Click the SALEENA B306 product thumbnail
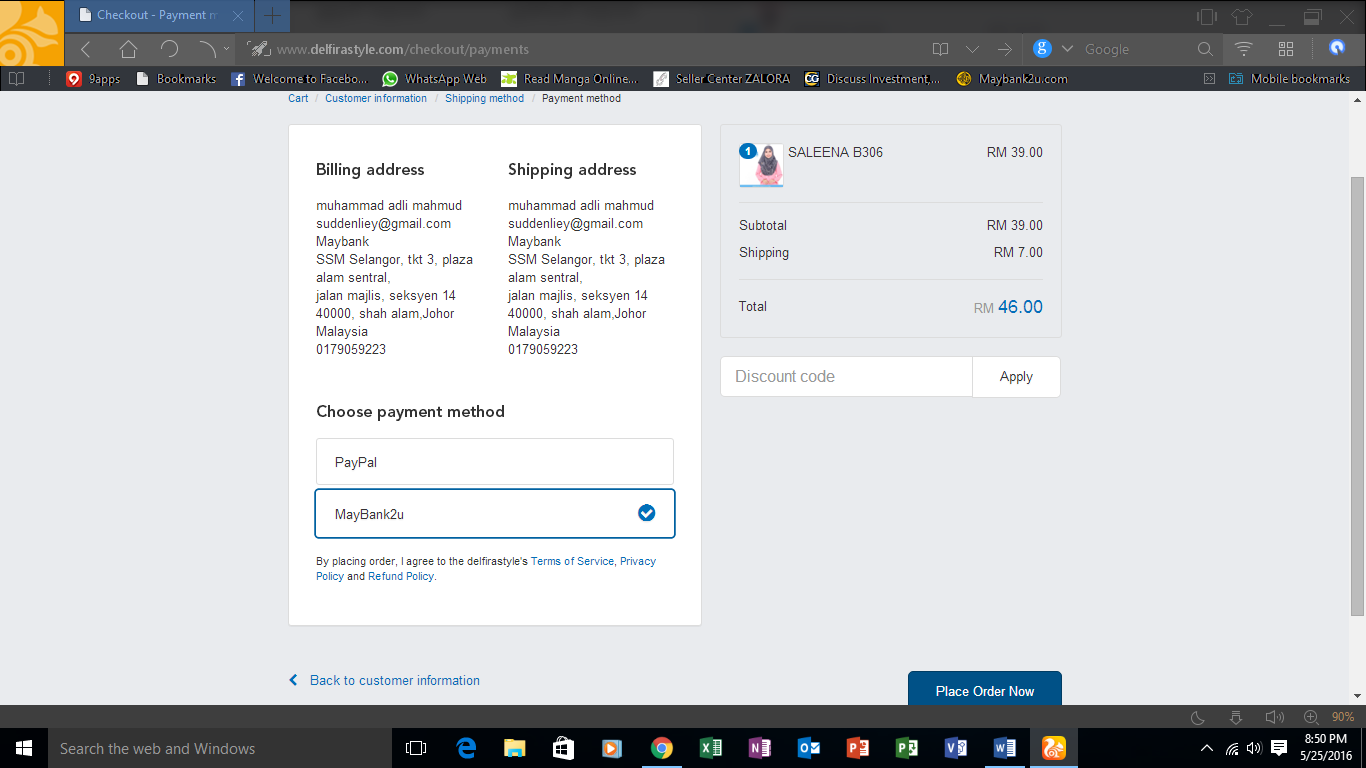Image resolution: width=1366 pixels, height=768 pixels. click(x=761, y=165)
